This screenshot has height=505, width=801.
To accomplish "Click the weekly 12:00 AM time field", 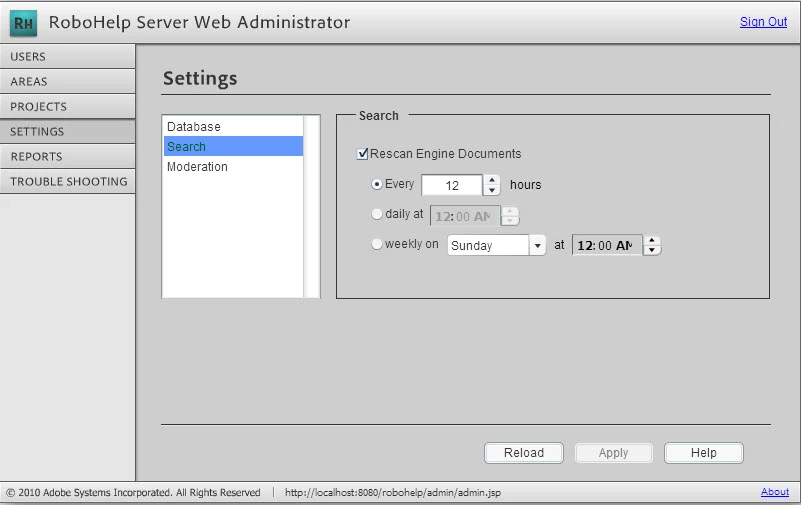I will (607, 246).
